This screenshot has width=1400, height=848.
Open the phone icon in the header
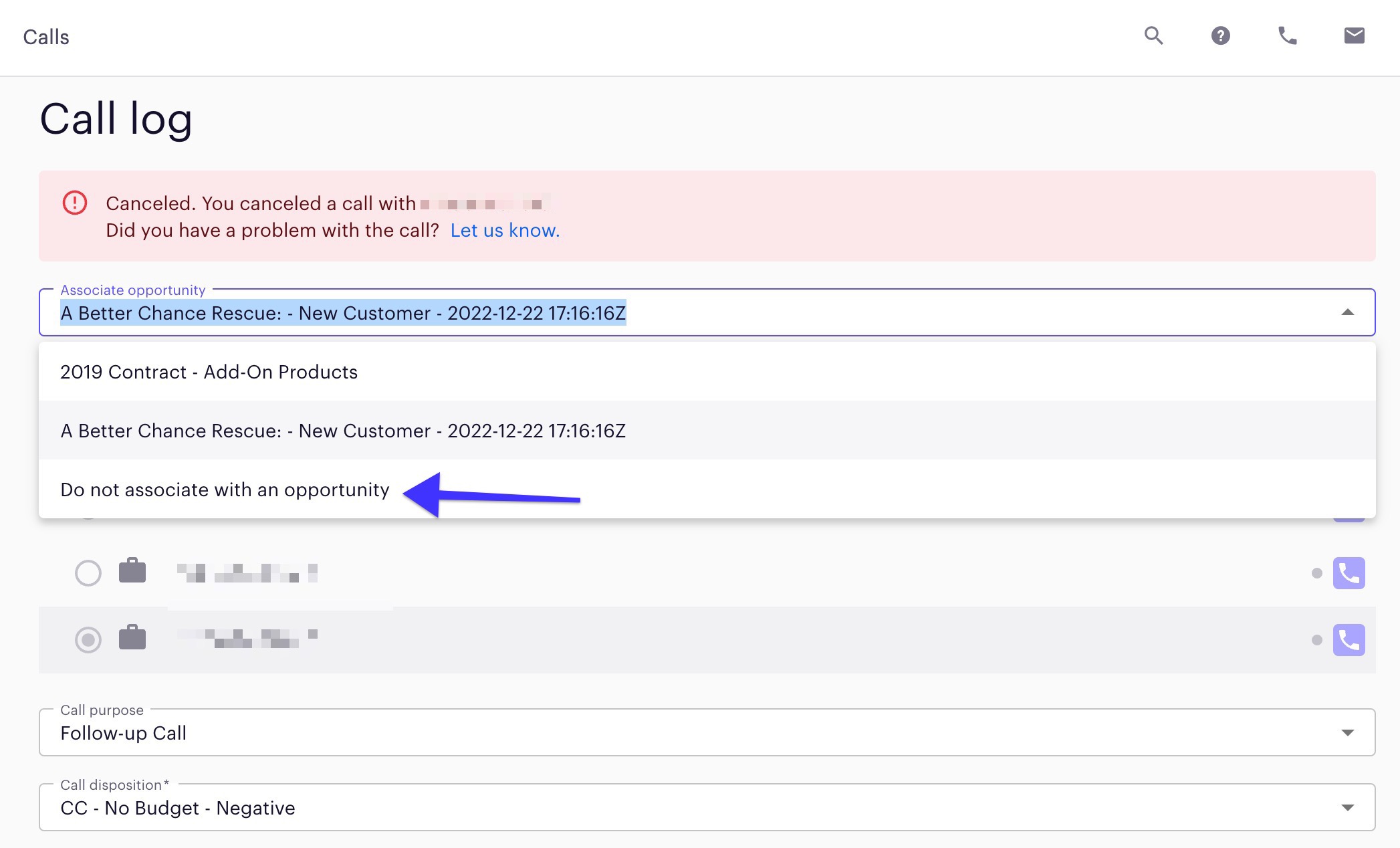[x=1287, y=35]
